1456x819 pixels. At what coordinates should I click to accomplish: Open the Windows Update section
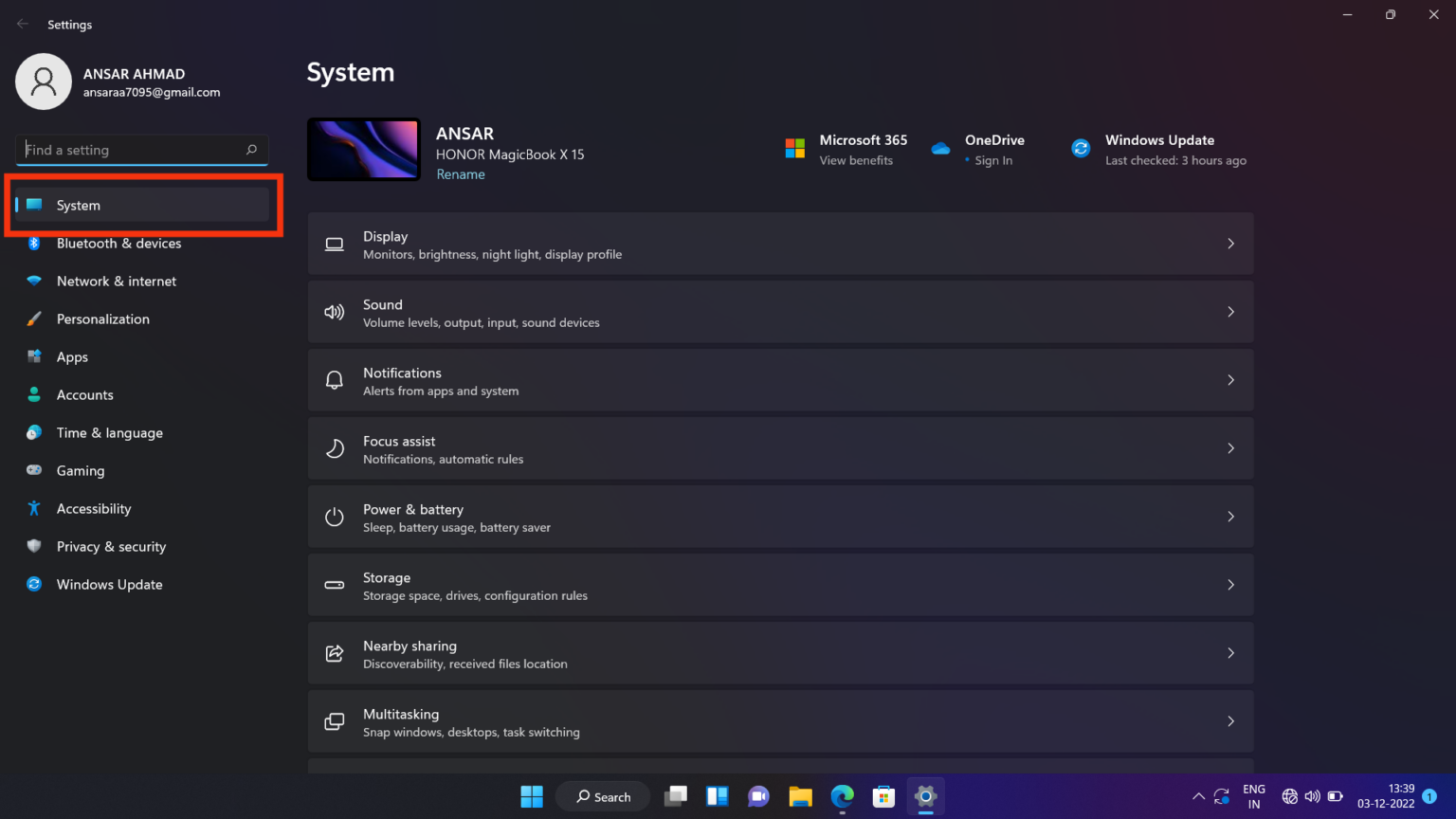click(109, 584)
